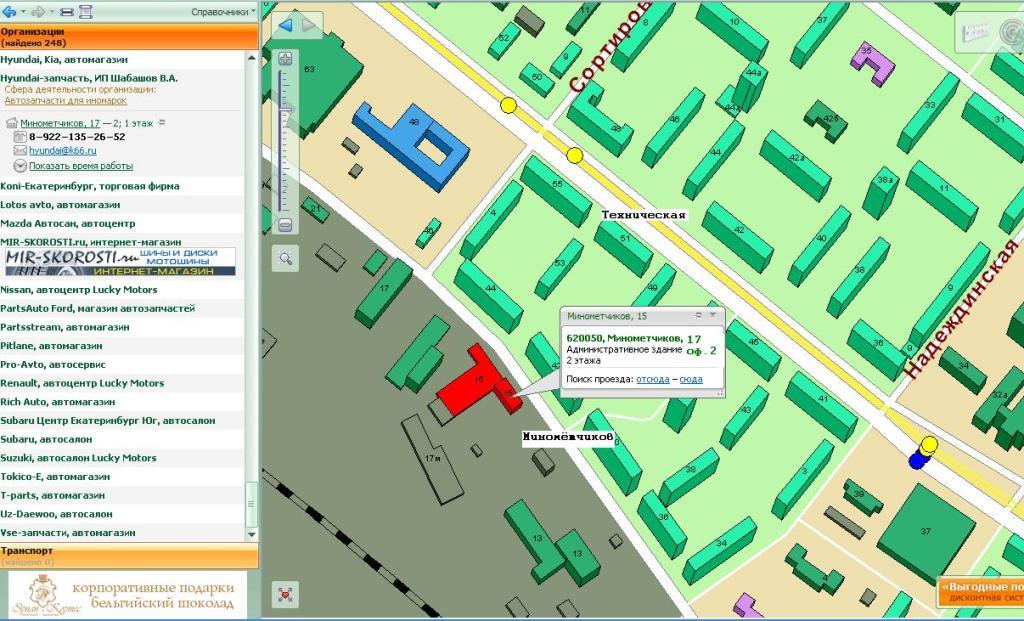
Task: Open the Справочники dropdown menu
Action: [223, 12]
